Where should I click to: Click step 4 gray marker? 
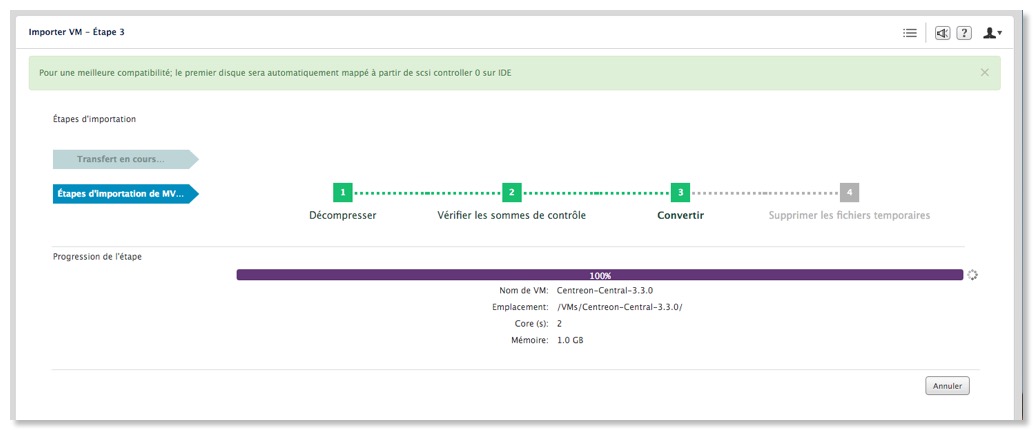coord(849,192)
